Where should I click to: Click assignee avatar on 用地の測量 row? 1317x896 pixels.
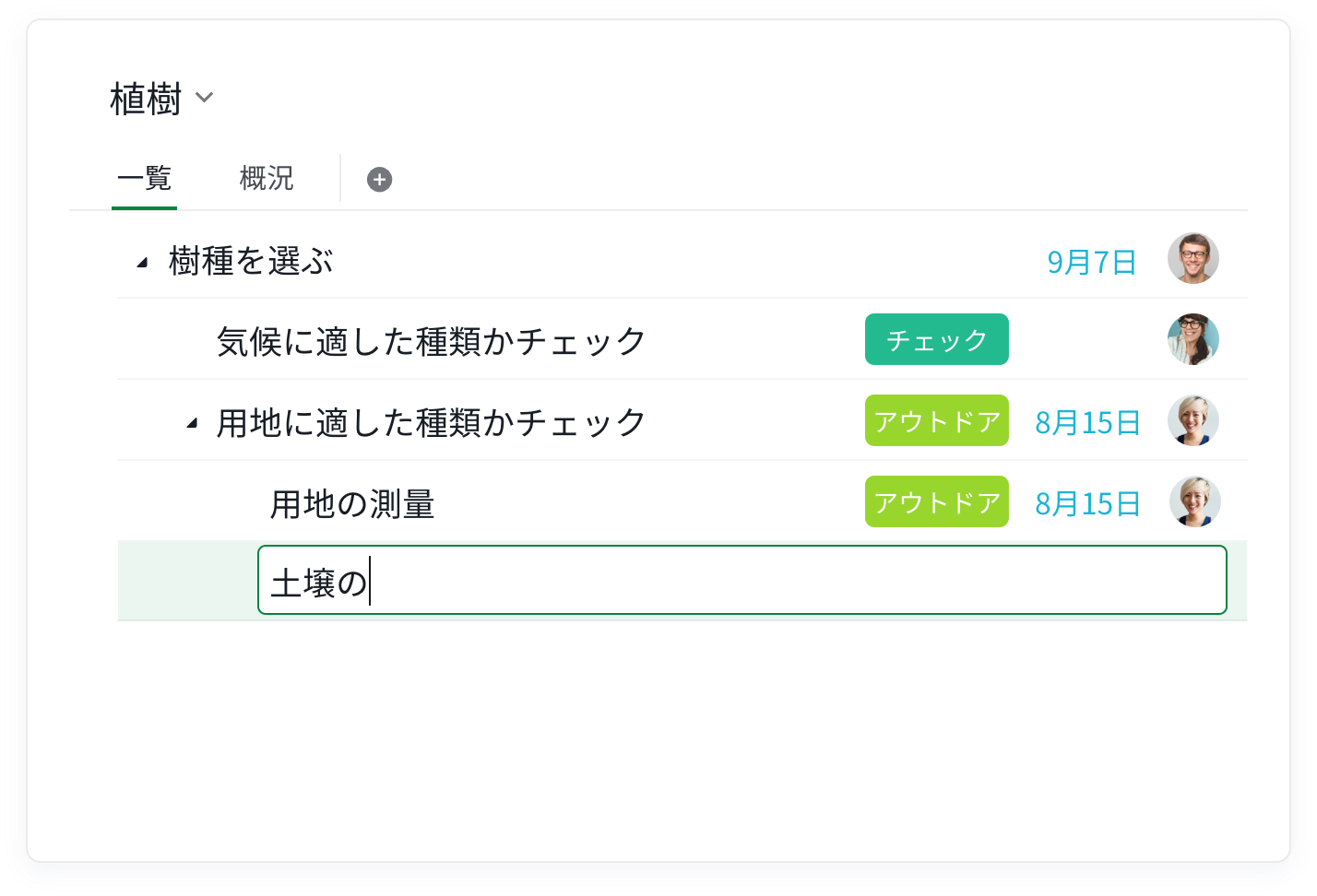point(1194,502)
